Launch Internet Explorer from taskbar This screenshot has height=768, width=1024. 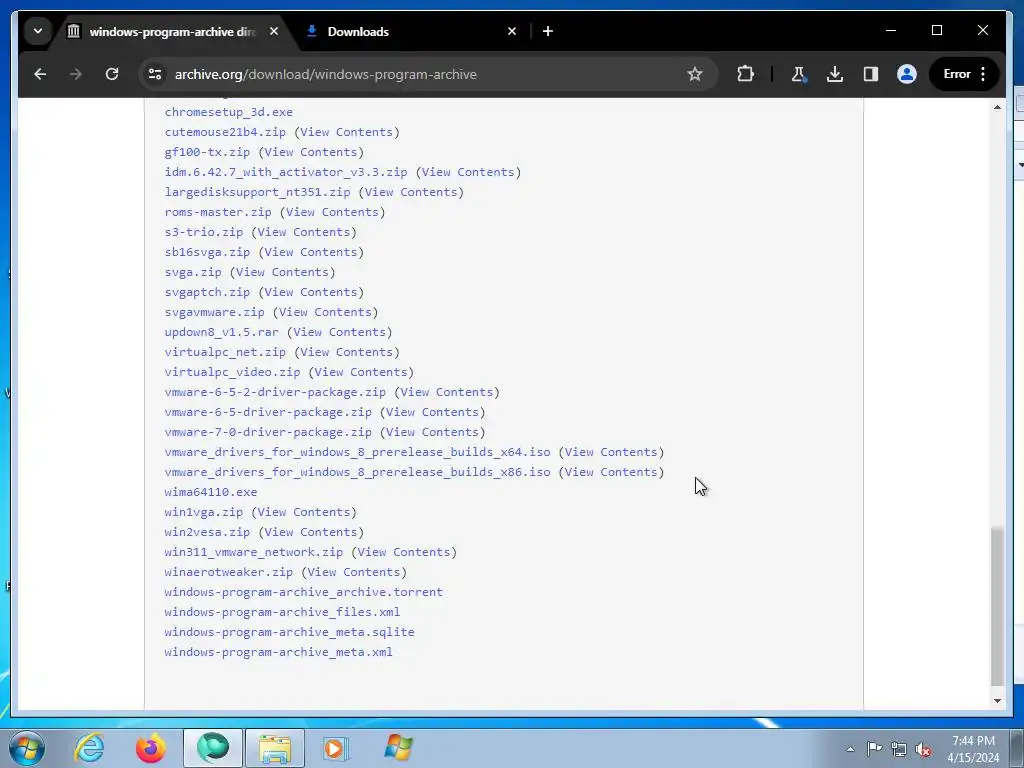[x=89, y=748]
